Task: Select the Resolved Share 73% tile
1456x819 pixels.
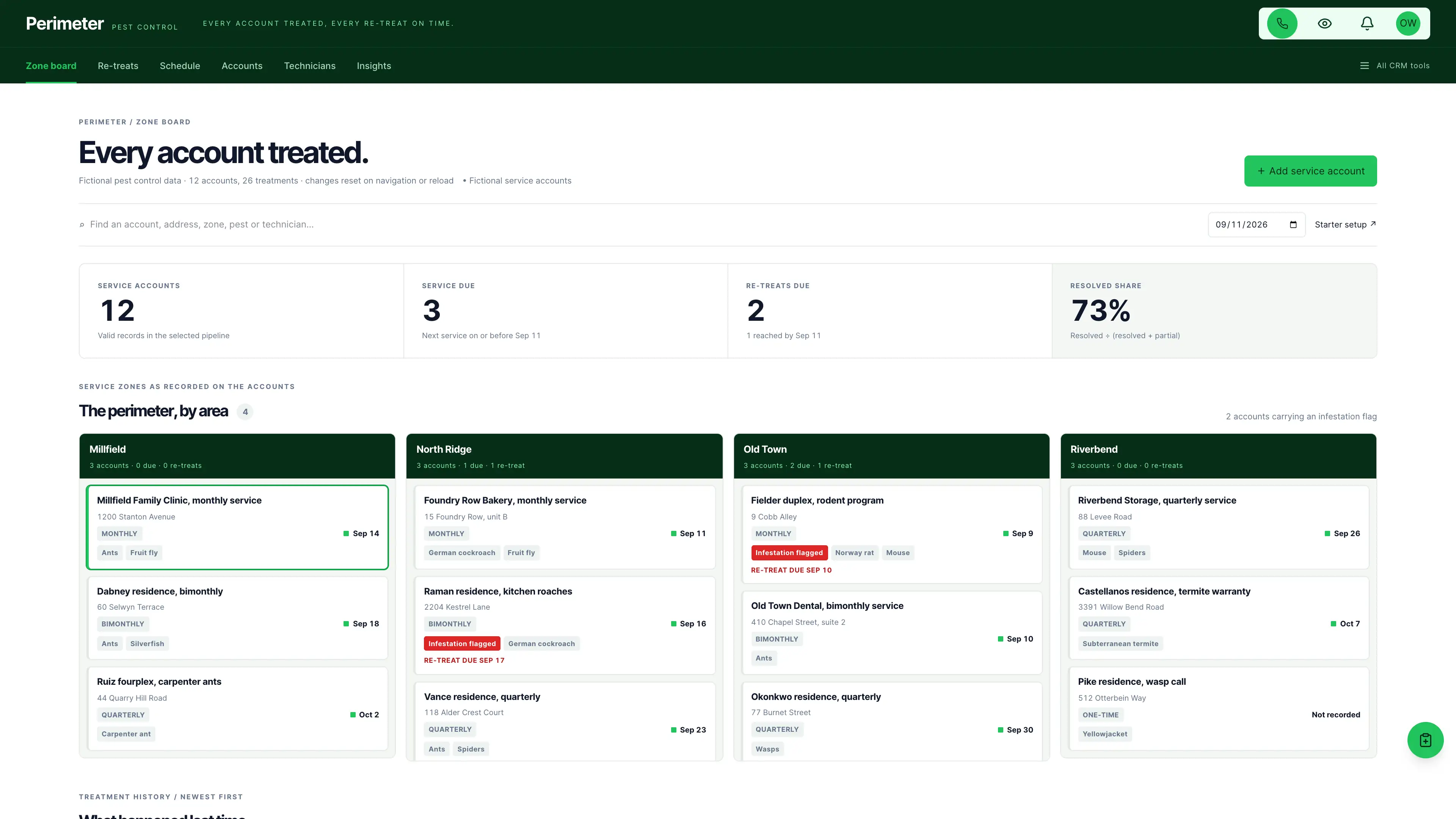Action: [1214, 310]
